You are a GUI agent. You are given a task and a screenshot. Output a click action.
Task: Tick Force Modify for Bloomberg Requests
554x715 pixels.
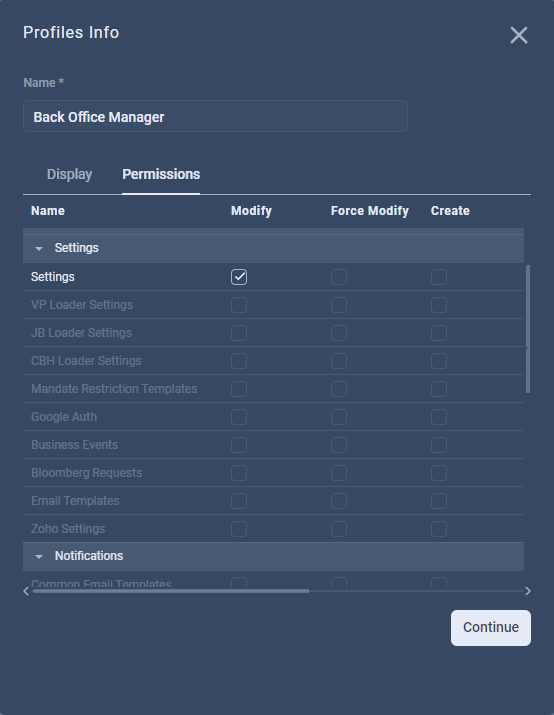[x=339, y=473]
